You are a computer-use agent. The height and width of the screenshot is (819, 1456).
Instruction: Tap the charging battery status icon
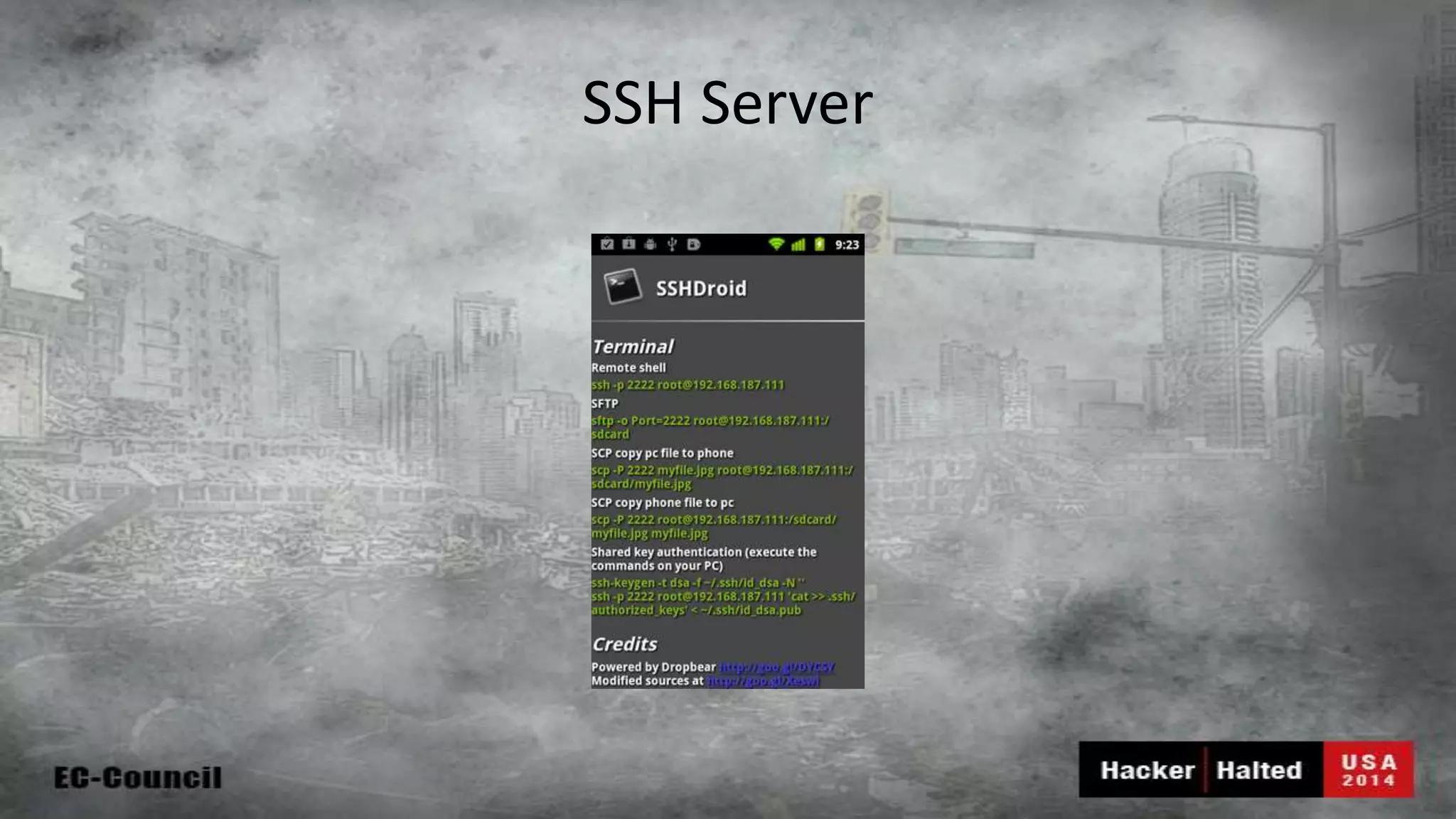pos(819,245)
